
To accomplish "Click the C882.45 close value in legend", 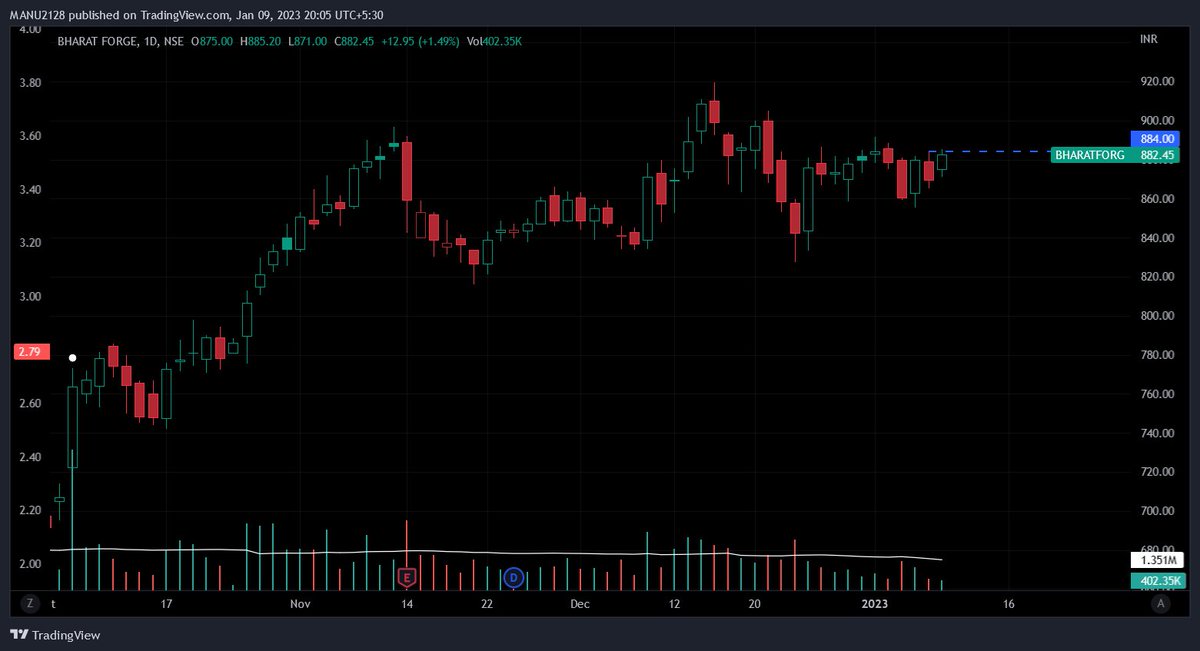I will pyautogui.click(x=354, y=41).
